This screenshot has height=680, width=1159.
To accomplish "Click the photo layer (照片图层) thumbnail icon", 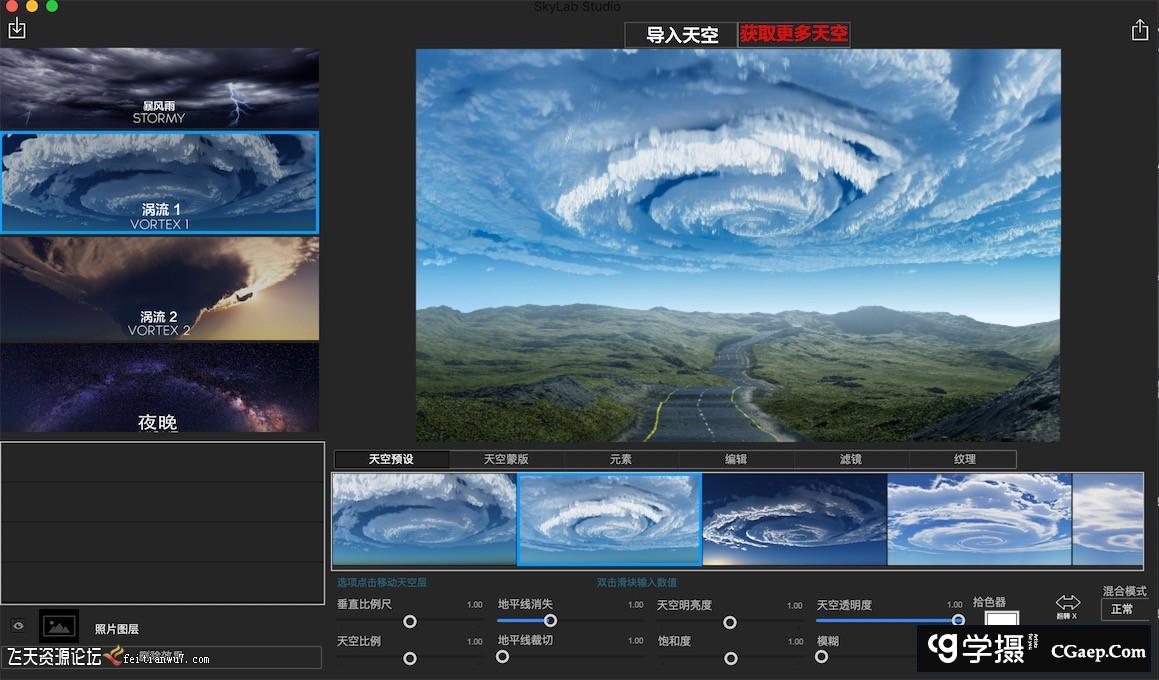I will tap(57, 626).
